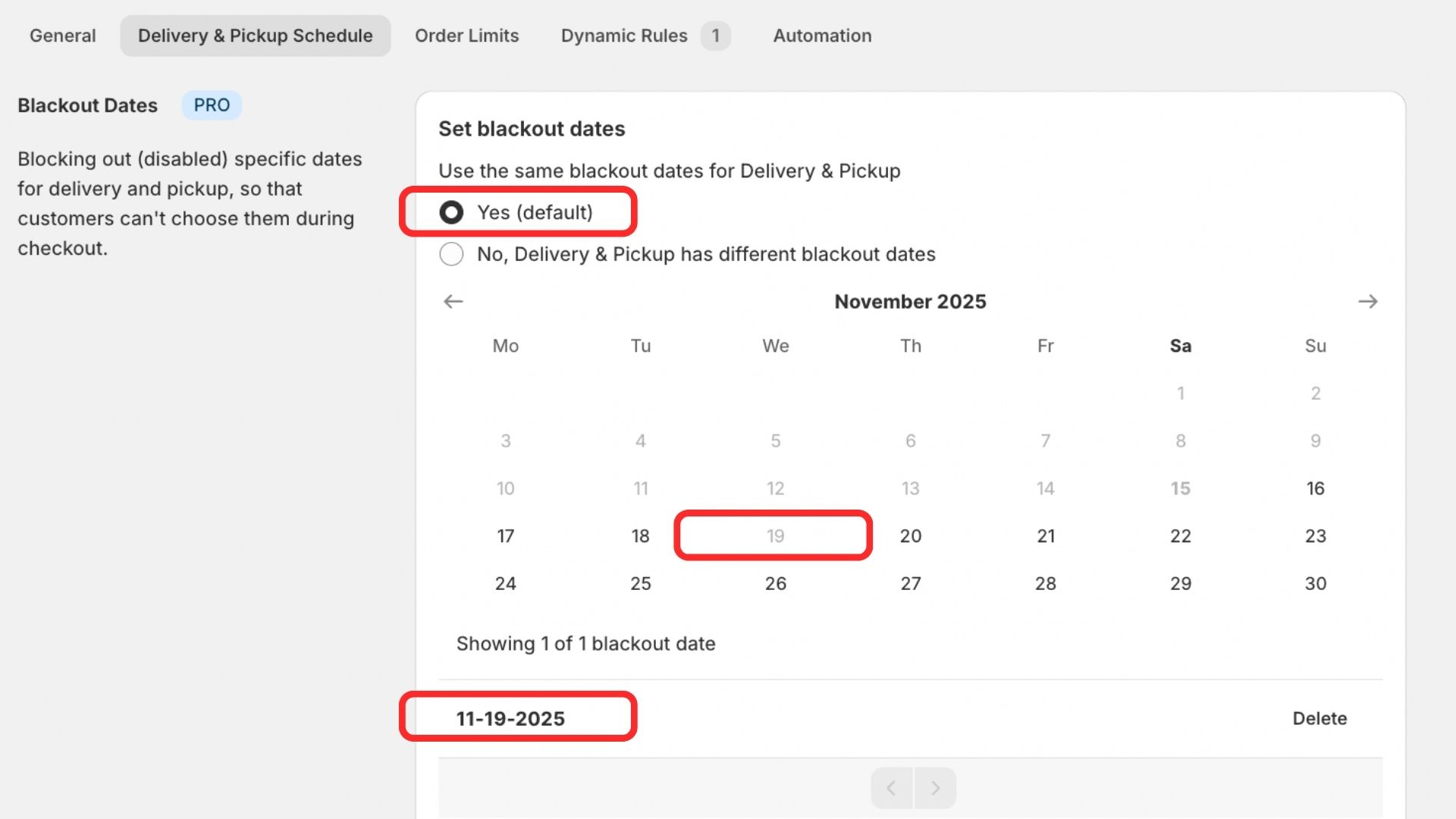Open Dynamic Rules tab

pyautogui.click(x=624, y=36)
